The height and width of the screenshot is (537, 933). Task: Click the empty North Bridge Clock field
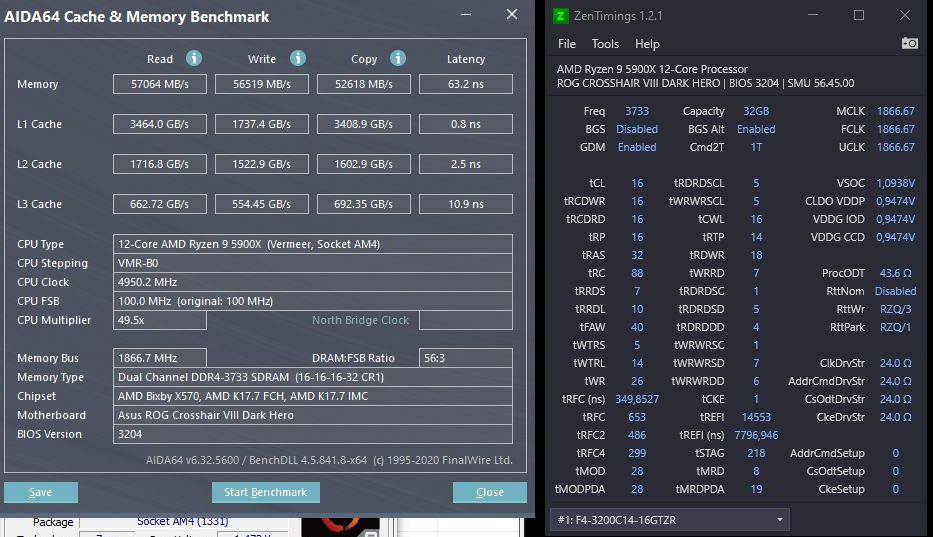pos(465,320)
